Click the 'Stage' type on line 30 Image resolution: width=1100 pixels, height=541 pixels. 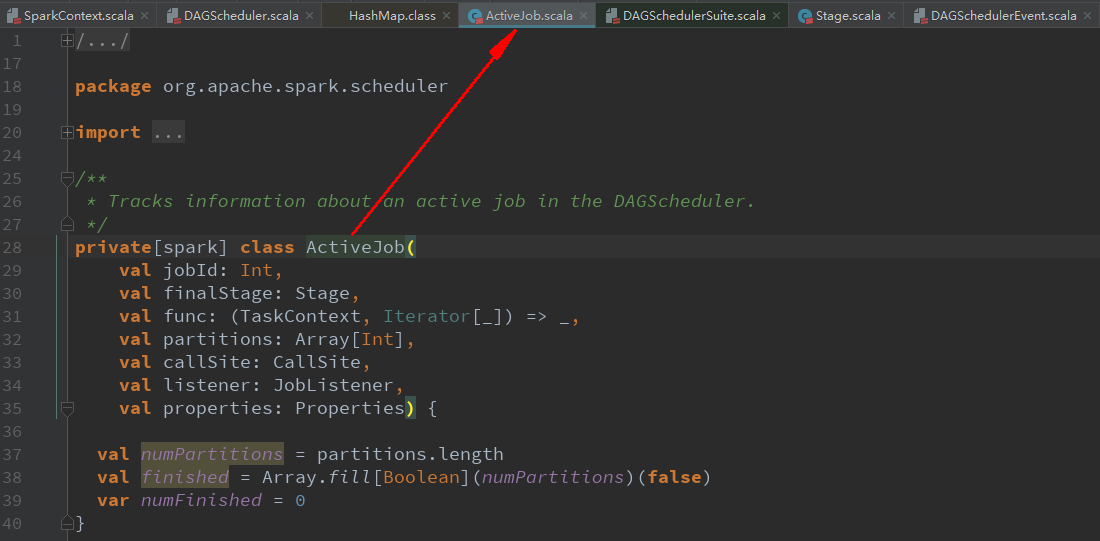(322, 293)
